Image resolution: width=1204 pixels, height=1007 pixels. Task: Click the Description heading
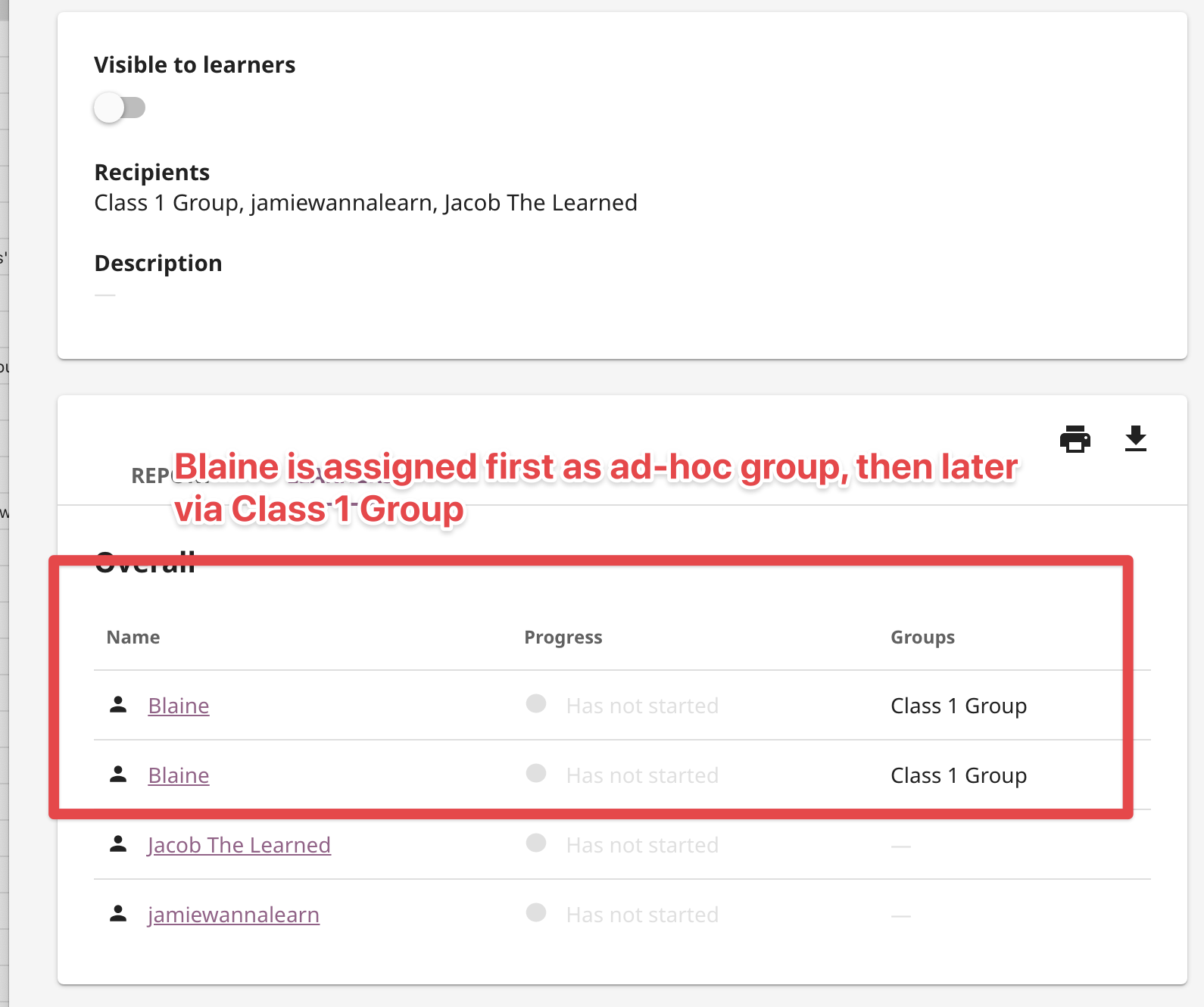[158, 263]
